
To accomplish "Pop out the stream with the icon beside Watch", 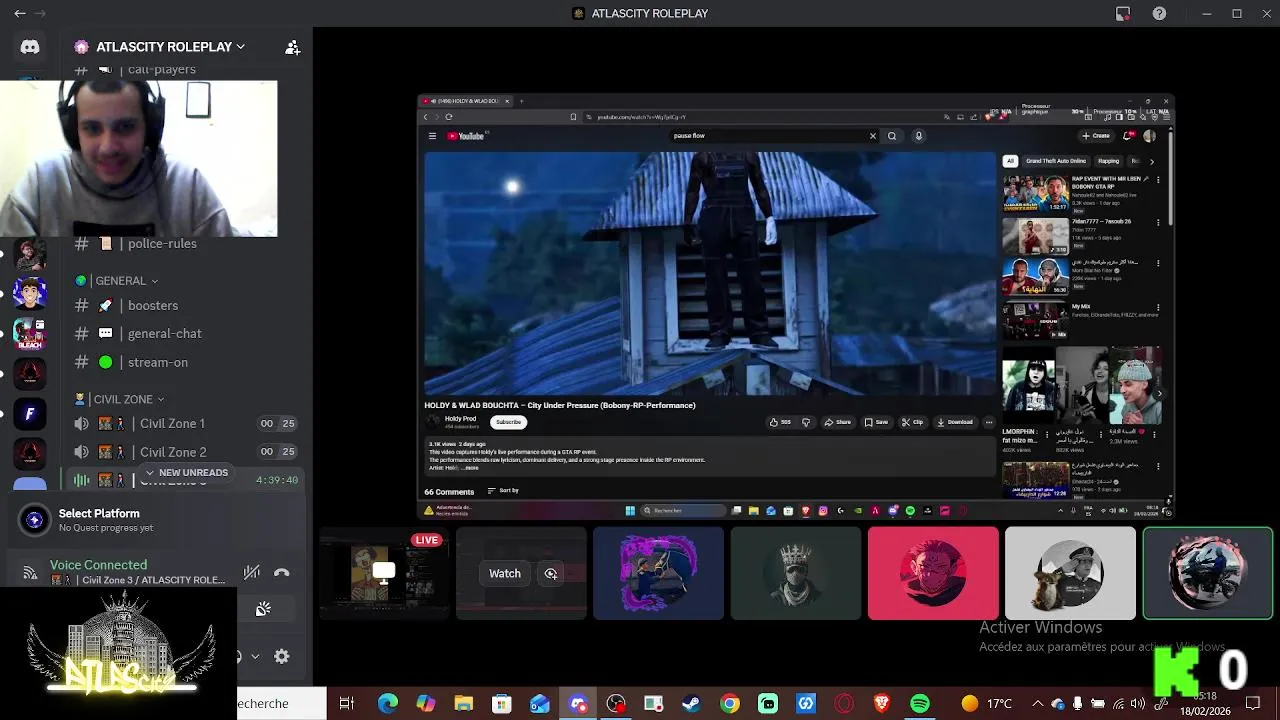I will [551, 573].
